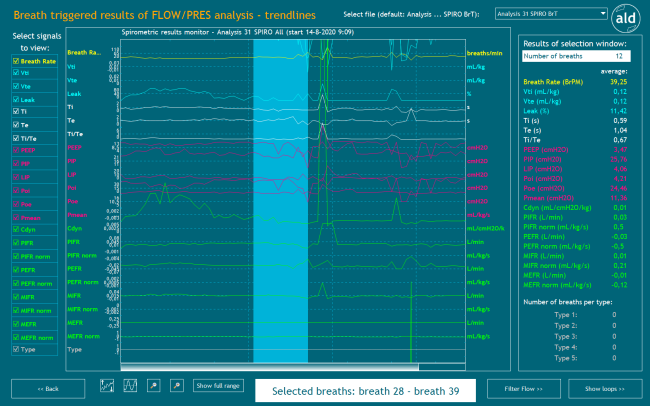Image resolution: width=650 pixels, height=406 pixels.
Task: Uncheck the Breath Rate signal checkbox
Action: click(x=16, y=60)
